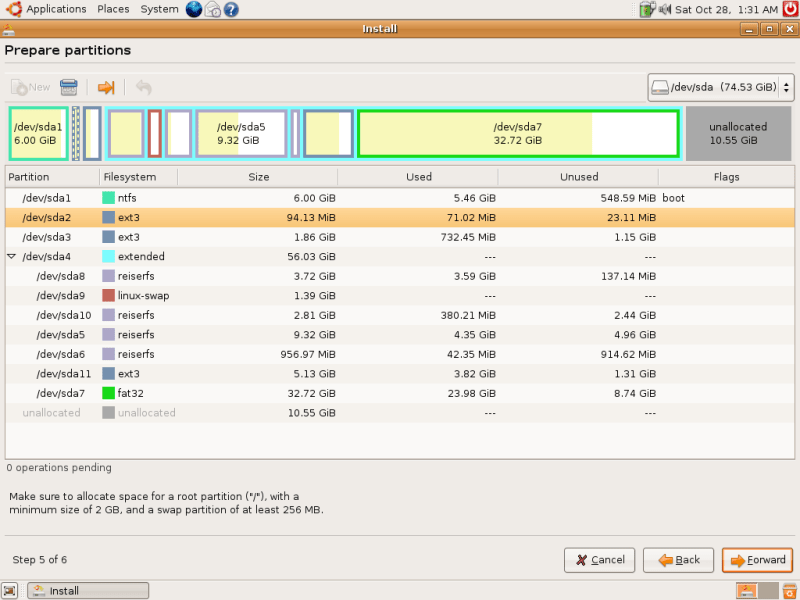Click the fat32 green swatch for /dev/sda7
Viewport: 800px width, 600px height.
click(108, 393)
